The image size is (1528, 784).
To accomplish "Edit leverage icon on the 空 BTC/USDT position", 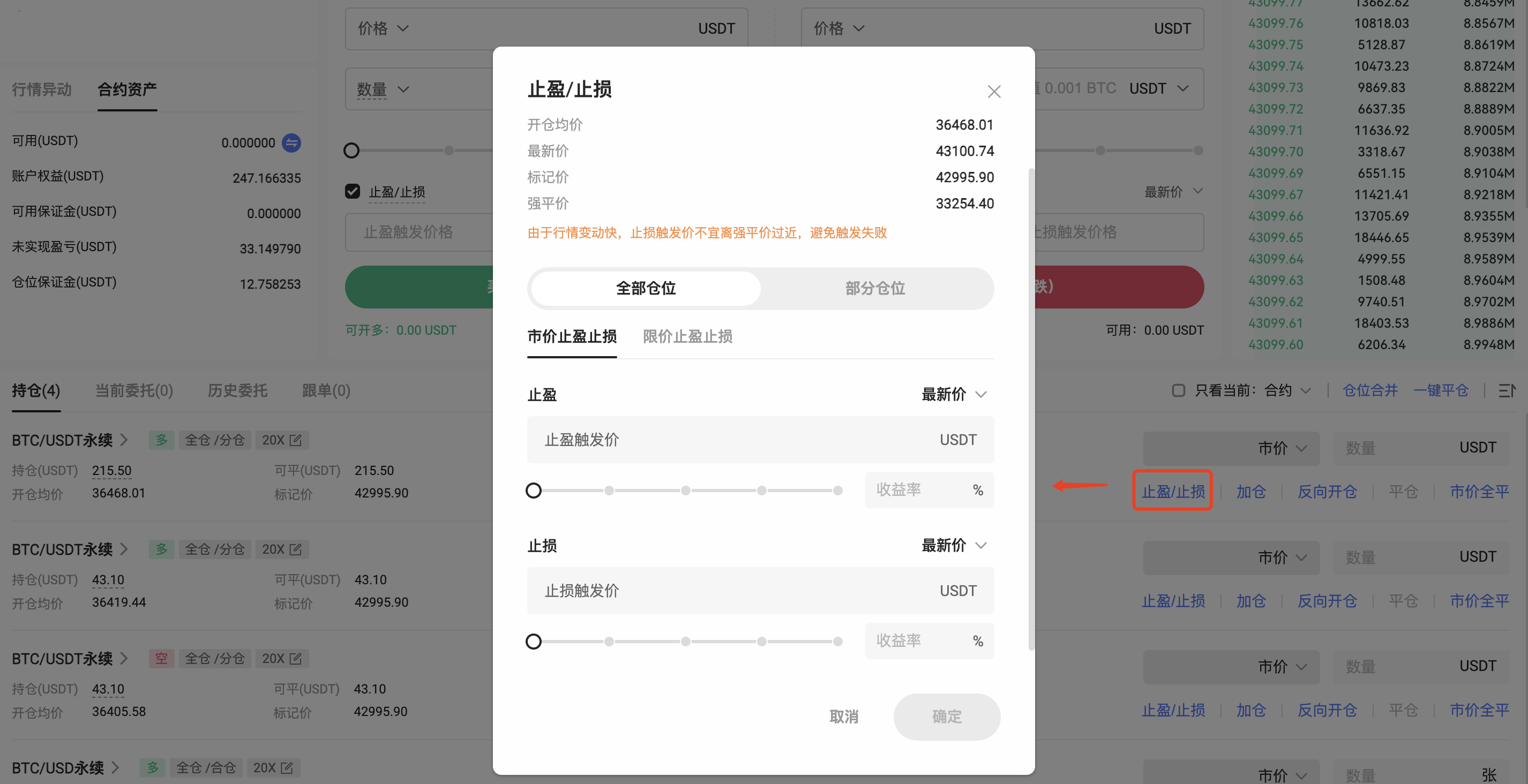I will pyautogui.click(x=295, y=658).
